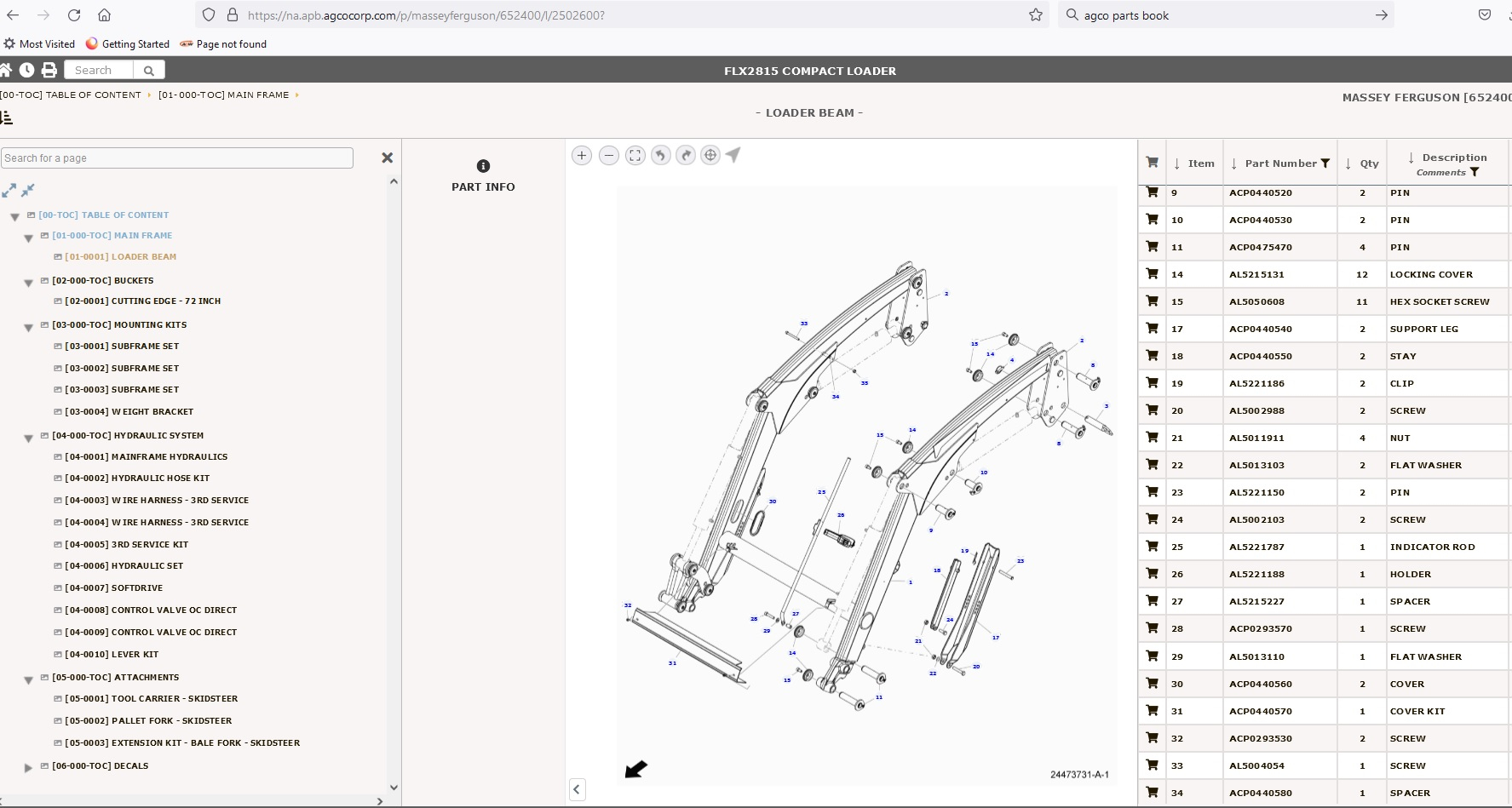Open Table of Content breadcrumb
The width and height of the screenshot is (1512, 808).
click(72, 95)
